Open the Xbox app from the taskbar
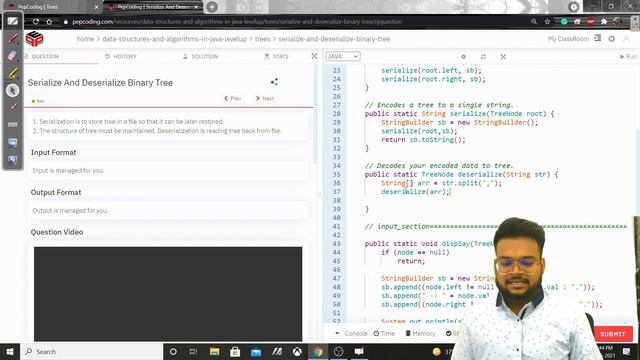 pyautogui.click(x=297, y=351)
